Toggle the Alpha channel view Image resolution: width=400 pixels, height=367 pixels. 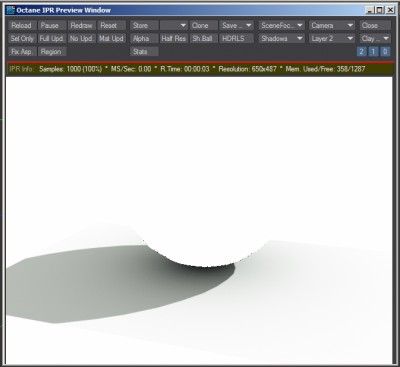point(144,39)
